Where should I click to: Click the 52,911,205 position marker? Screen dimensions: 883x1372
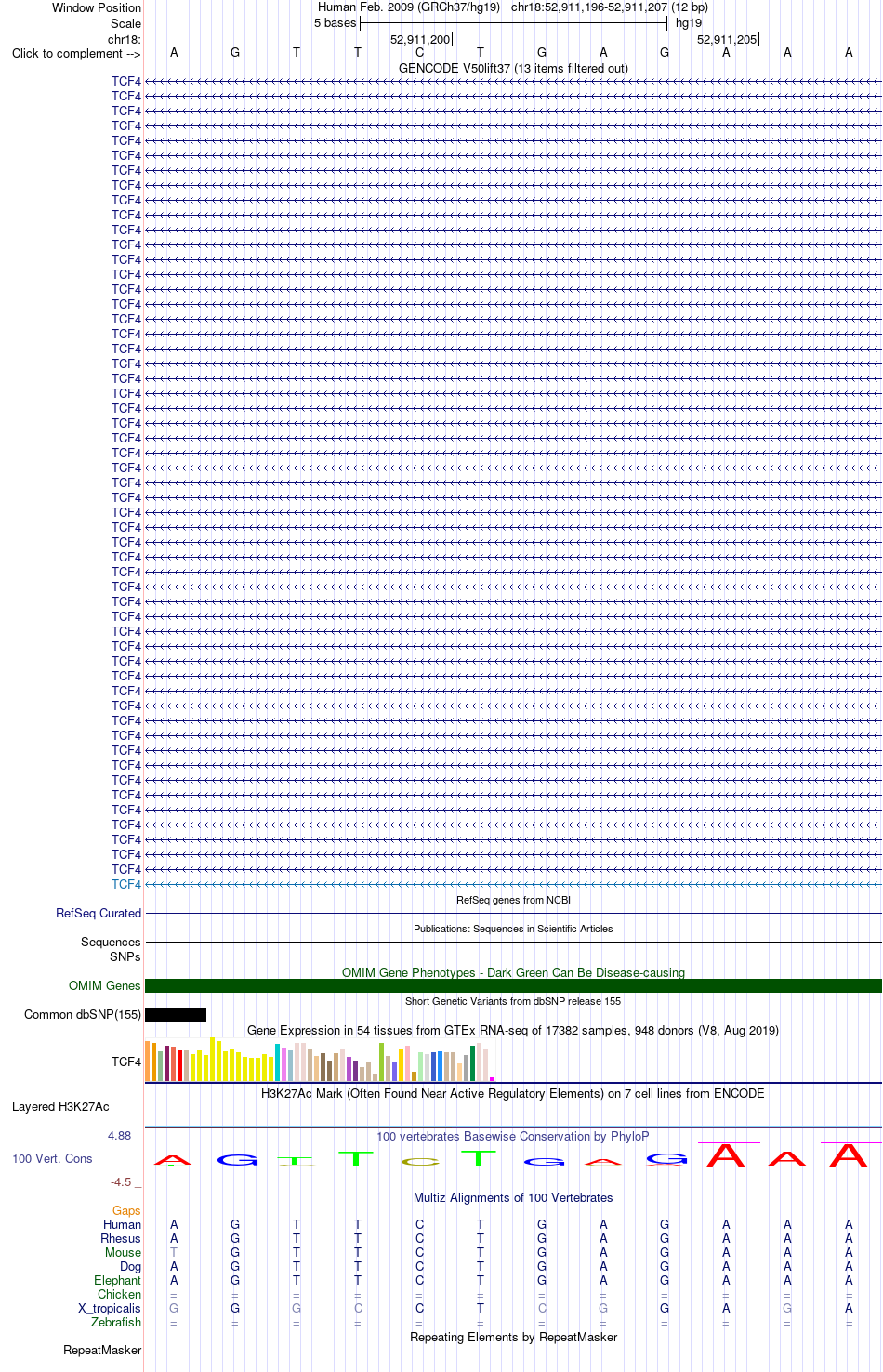[727, 39]
